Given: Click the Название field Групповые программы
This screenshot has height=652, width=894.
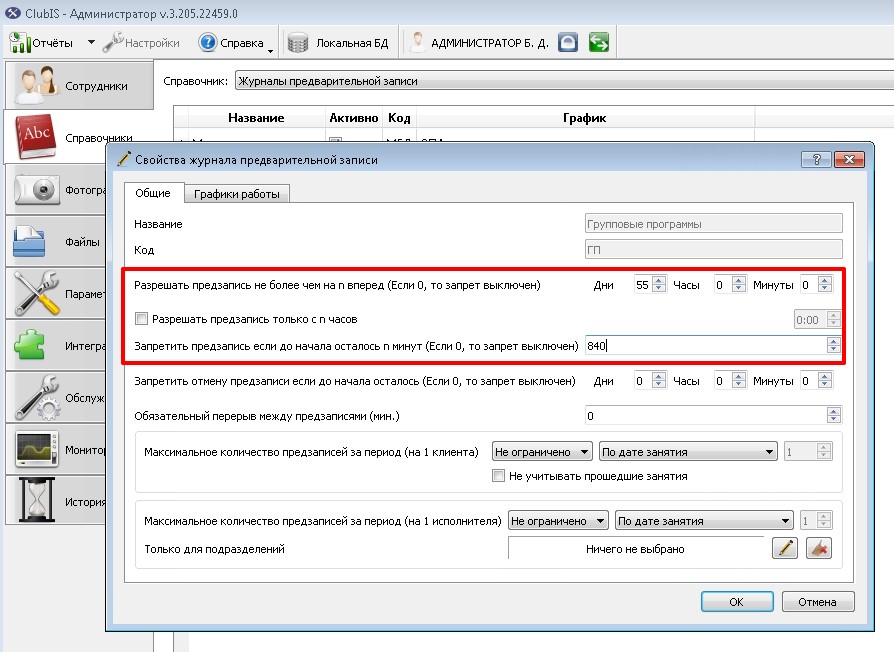Looking at the screenshot, I should 713,224.
